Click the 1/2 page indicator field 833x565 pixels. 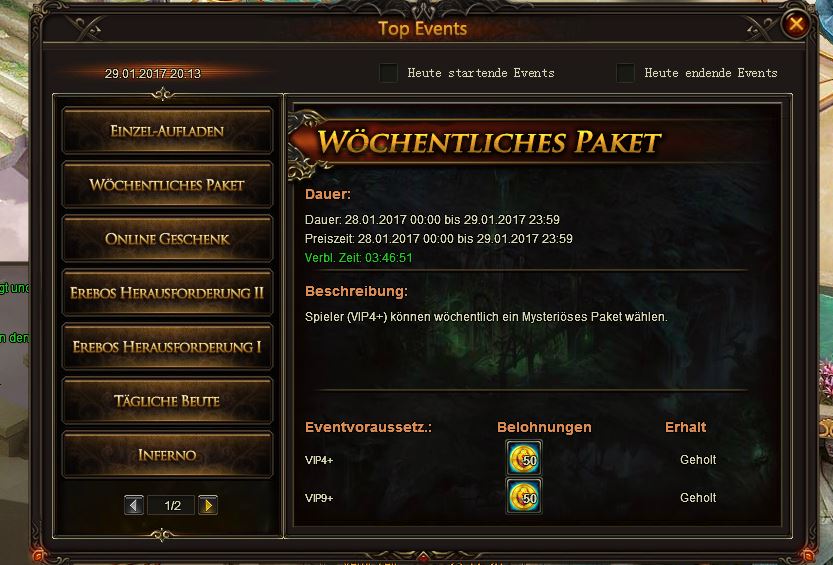171,506
